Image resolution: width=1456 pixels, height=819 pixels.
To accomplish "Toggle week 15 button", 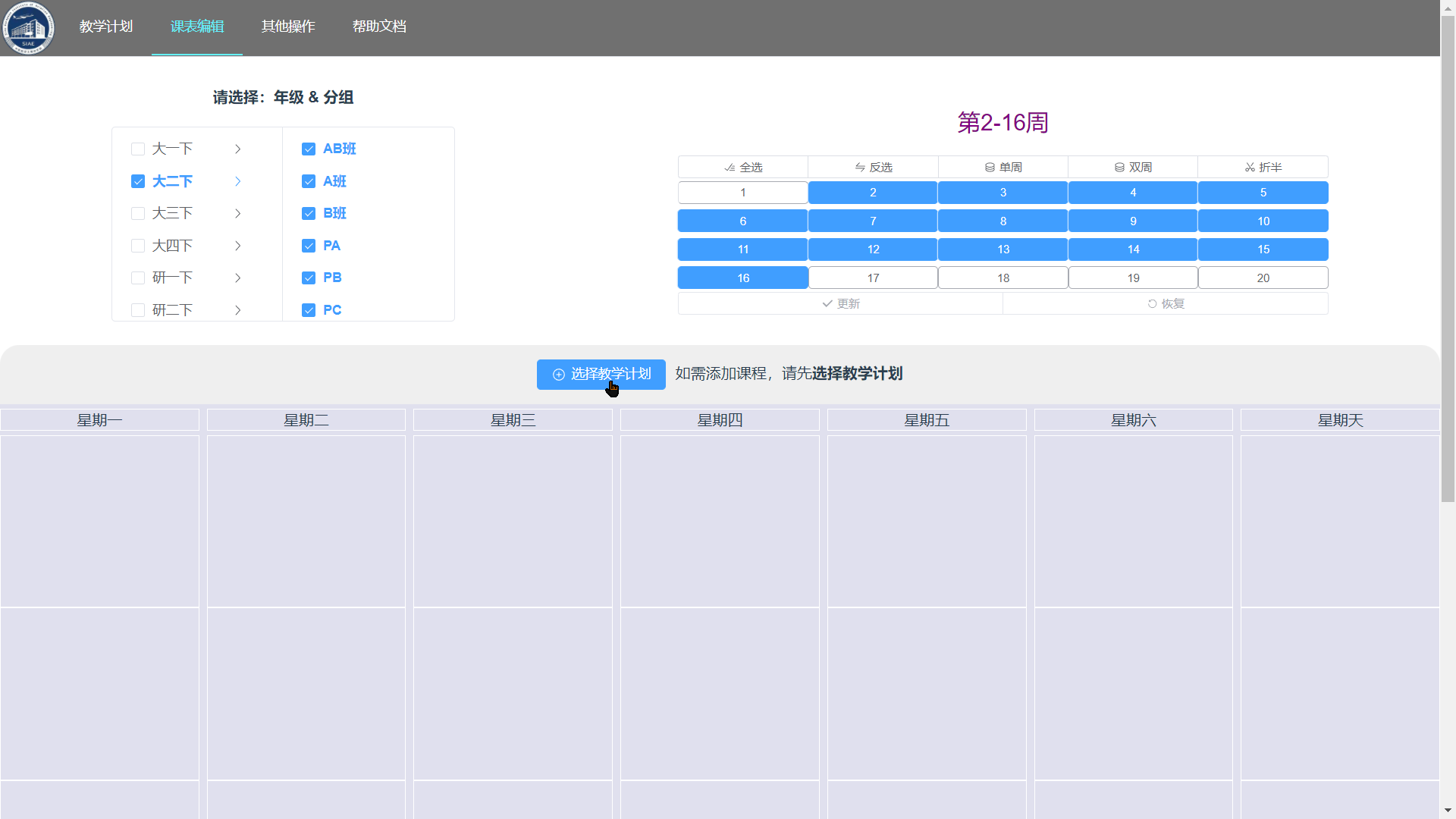I will tap(1263, 249).
